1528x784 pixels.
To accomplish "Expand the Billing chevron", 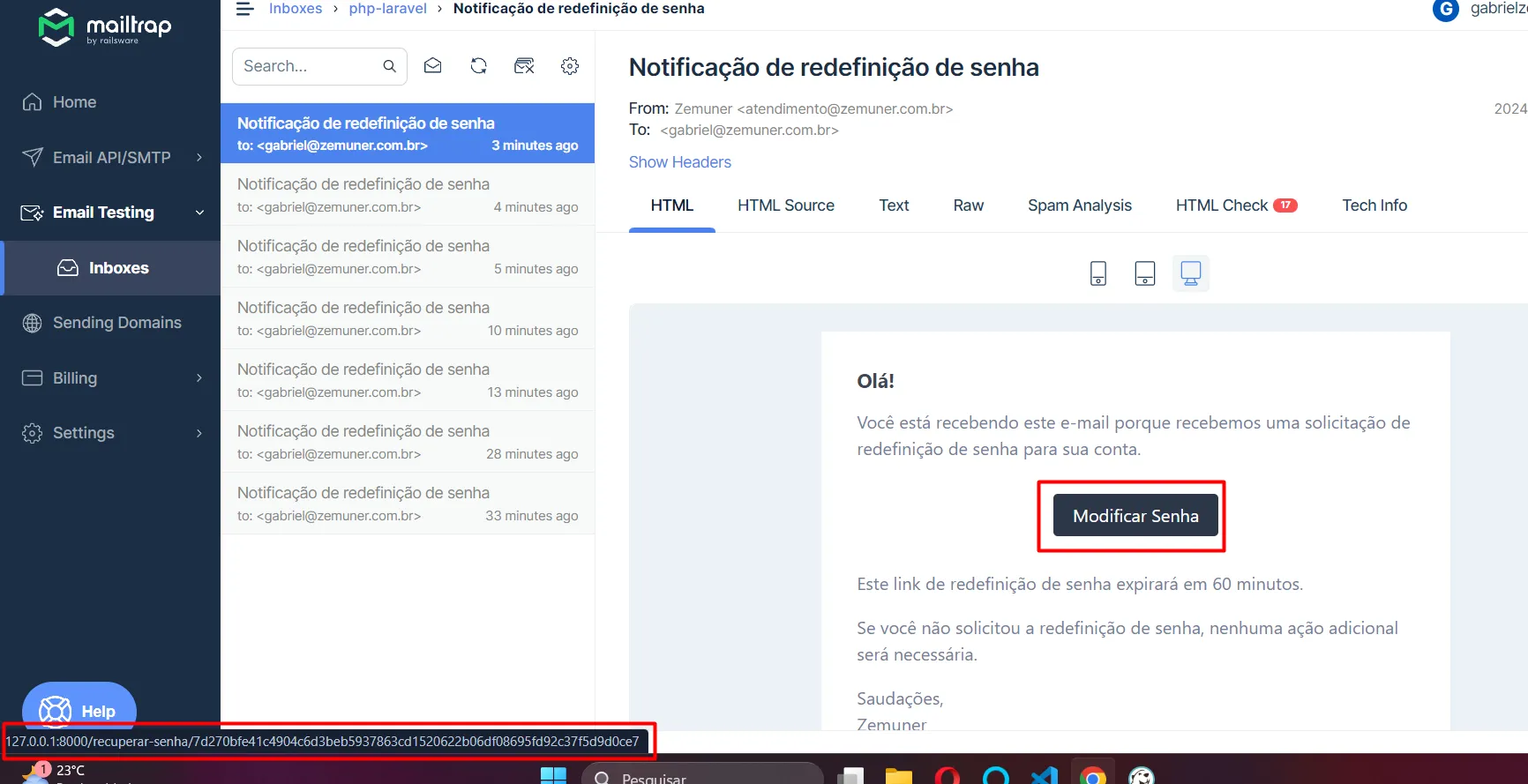I will 199,378.
